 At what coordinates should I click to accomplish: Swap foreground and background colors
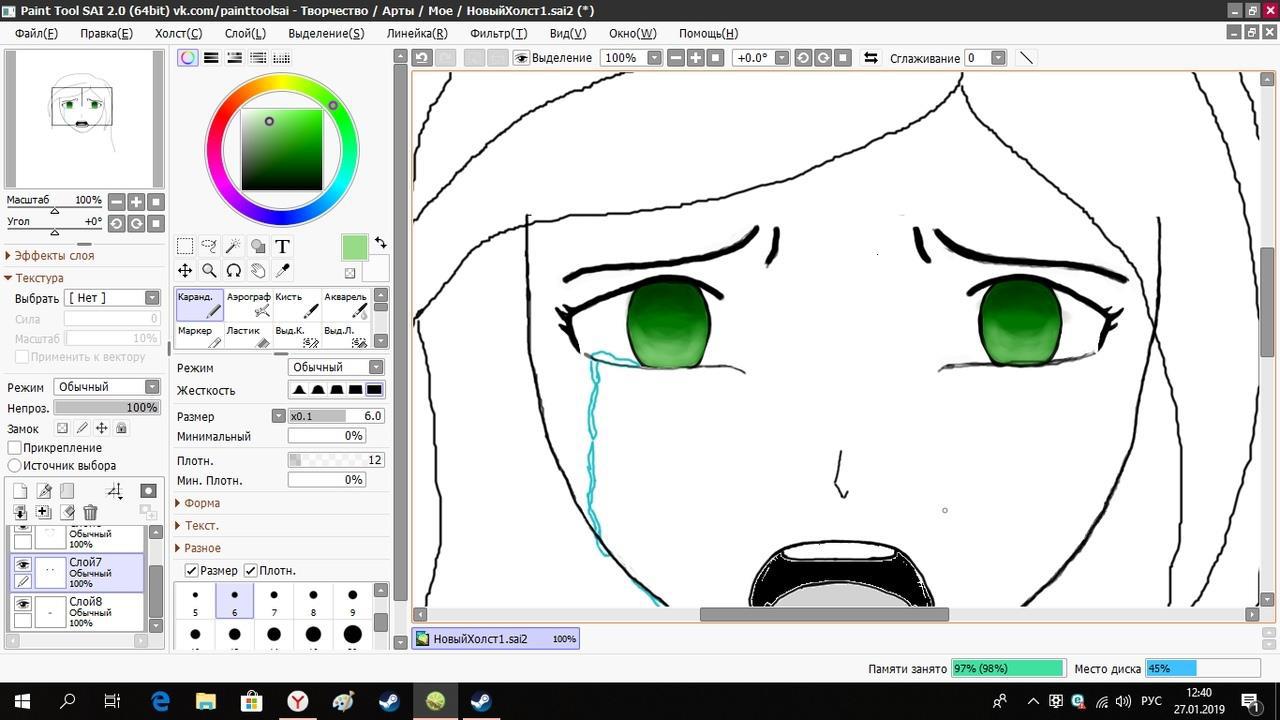click(x=380, y=243)
